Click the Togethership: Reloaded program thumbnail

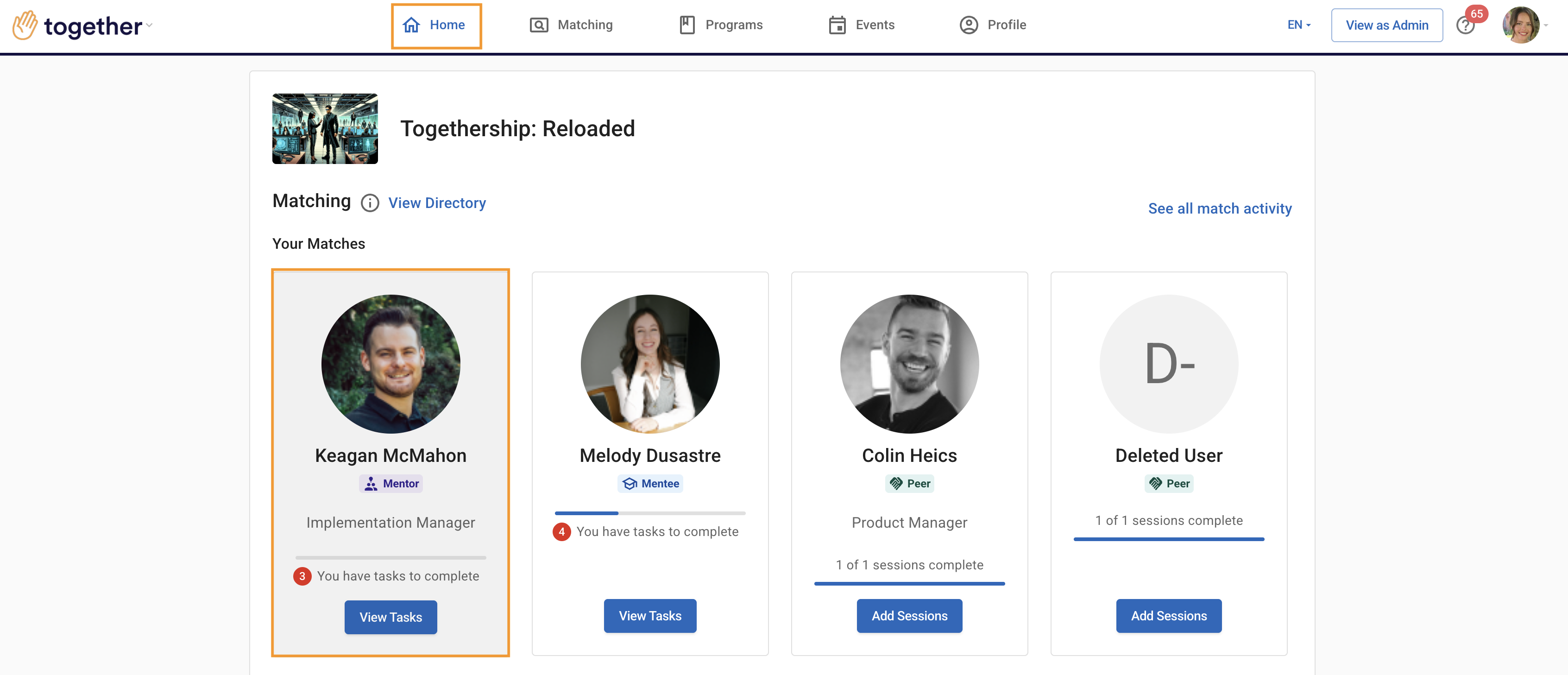click(324, 128)
